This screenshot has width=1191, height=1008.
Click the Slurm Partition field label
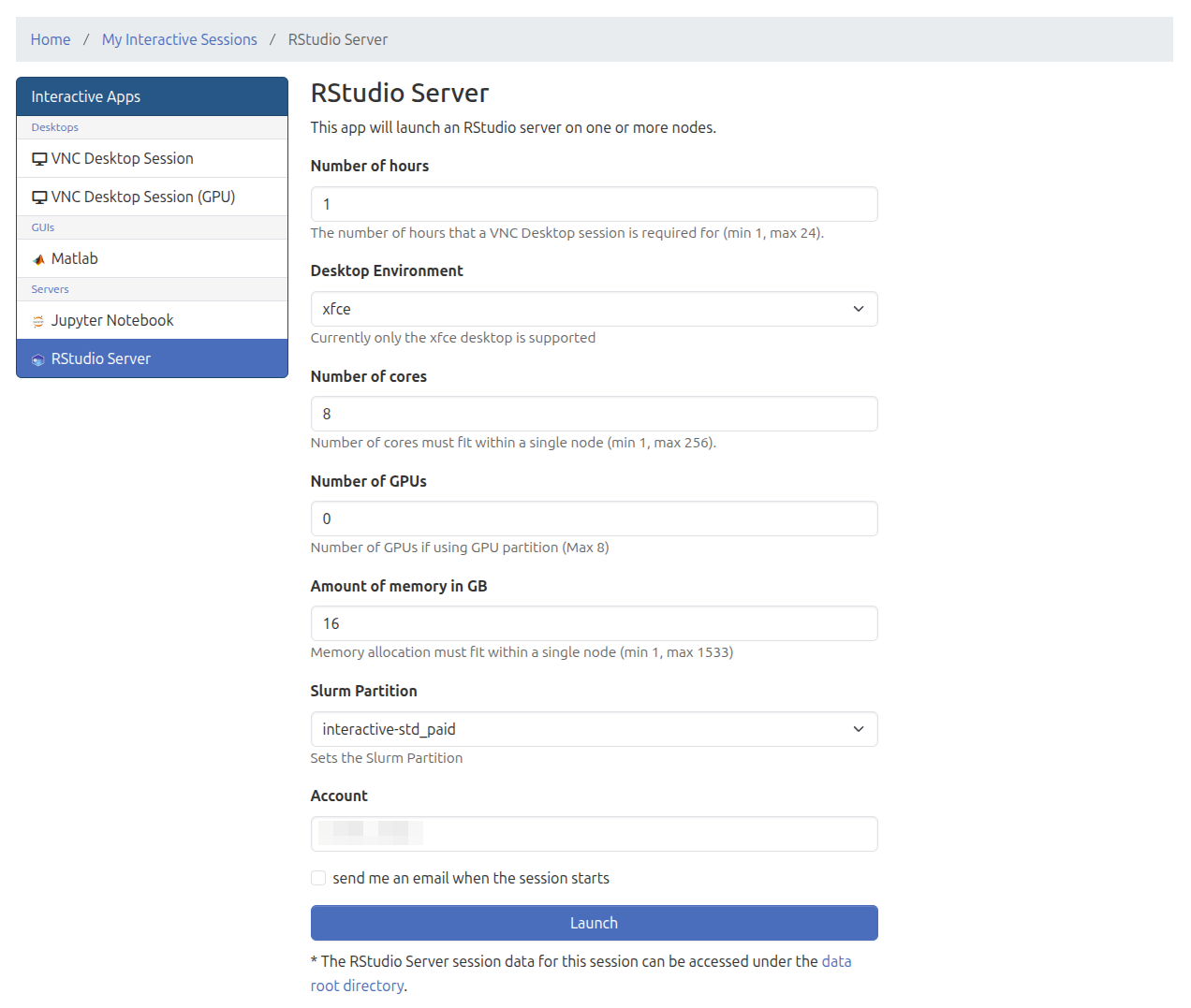(x=364, y=691)
